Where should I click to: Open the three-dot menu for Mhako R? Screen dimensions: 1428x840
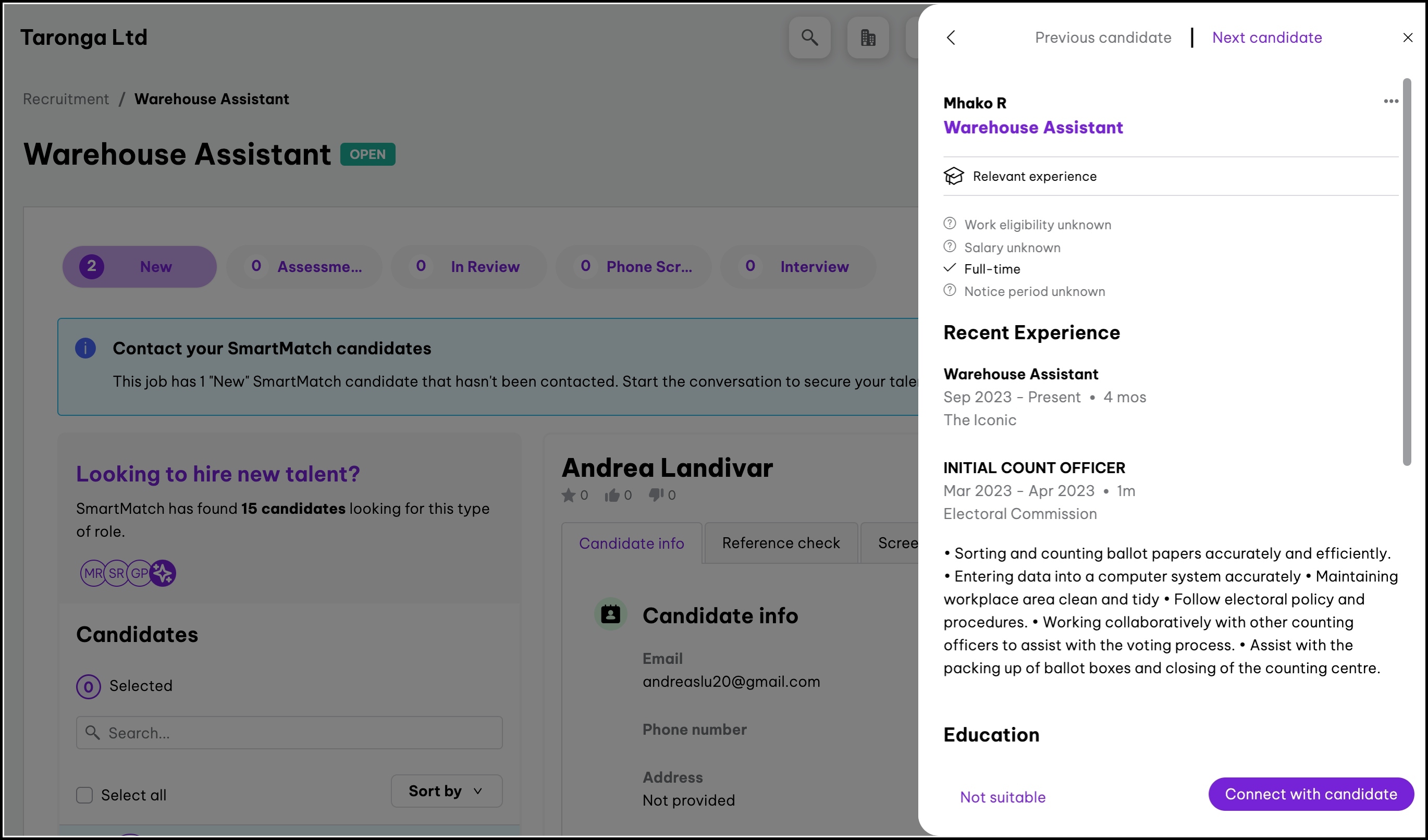click(1390, 102)
